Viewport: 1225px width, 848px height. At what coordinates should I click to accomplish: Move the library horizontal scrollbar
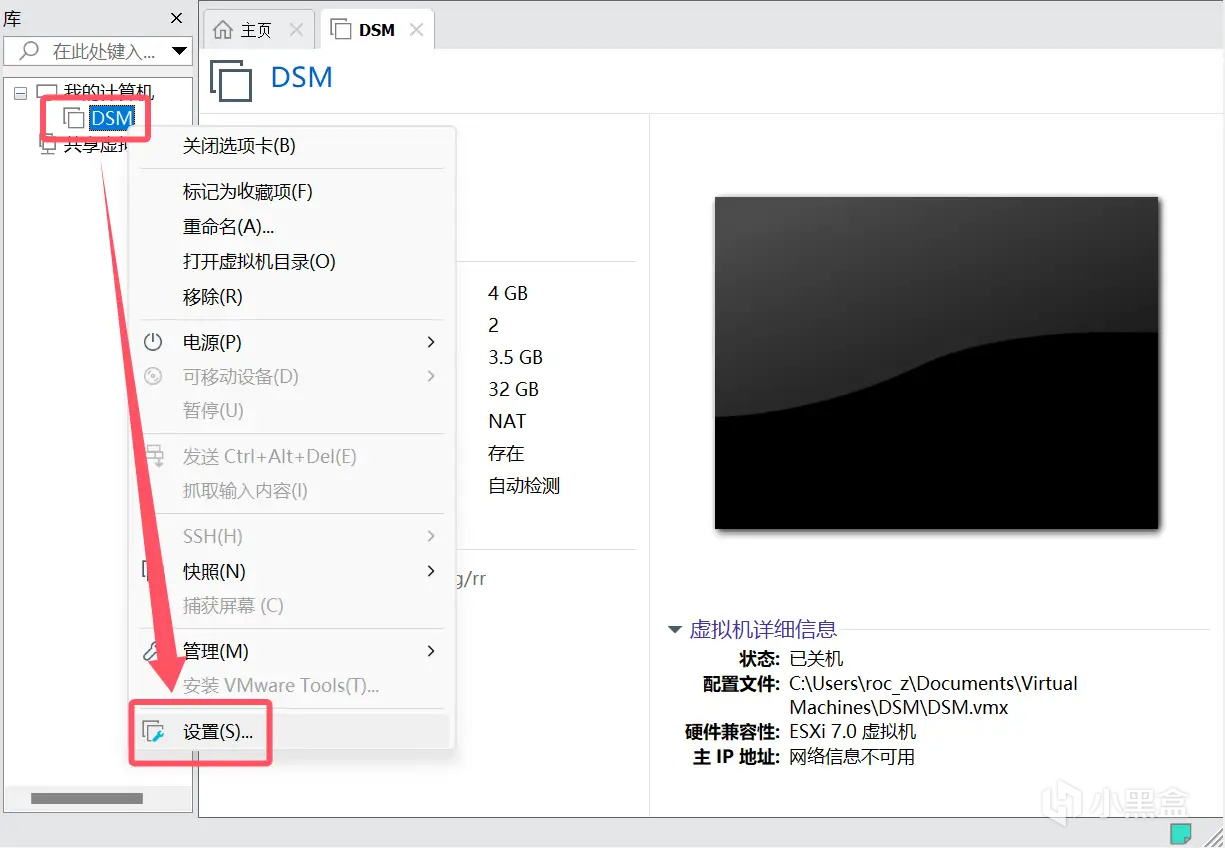(x=87, y=798)
